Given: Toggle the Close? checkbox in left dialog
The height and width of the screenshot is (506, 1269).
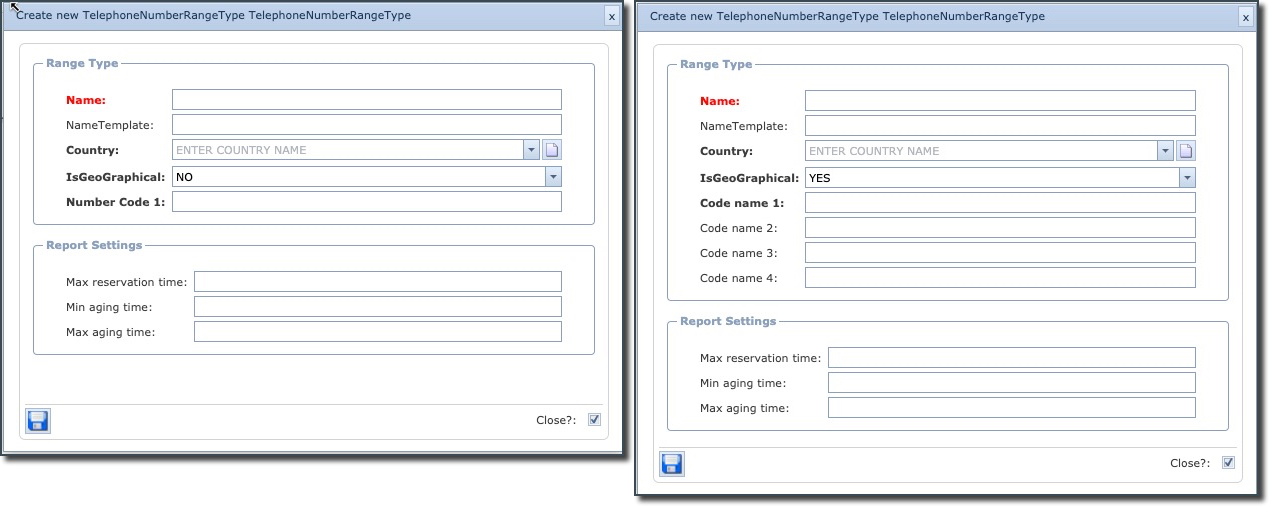Looking at the screenshot, I should [594, 420].
